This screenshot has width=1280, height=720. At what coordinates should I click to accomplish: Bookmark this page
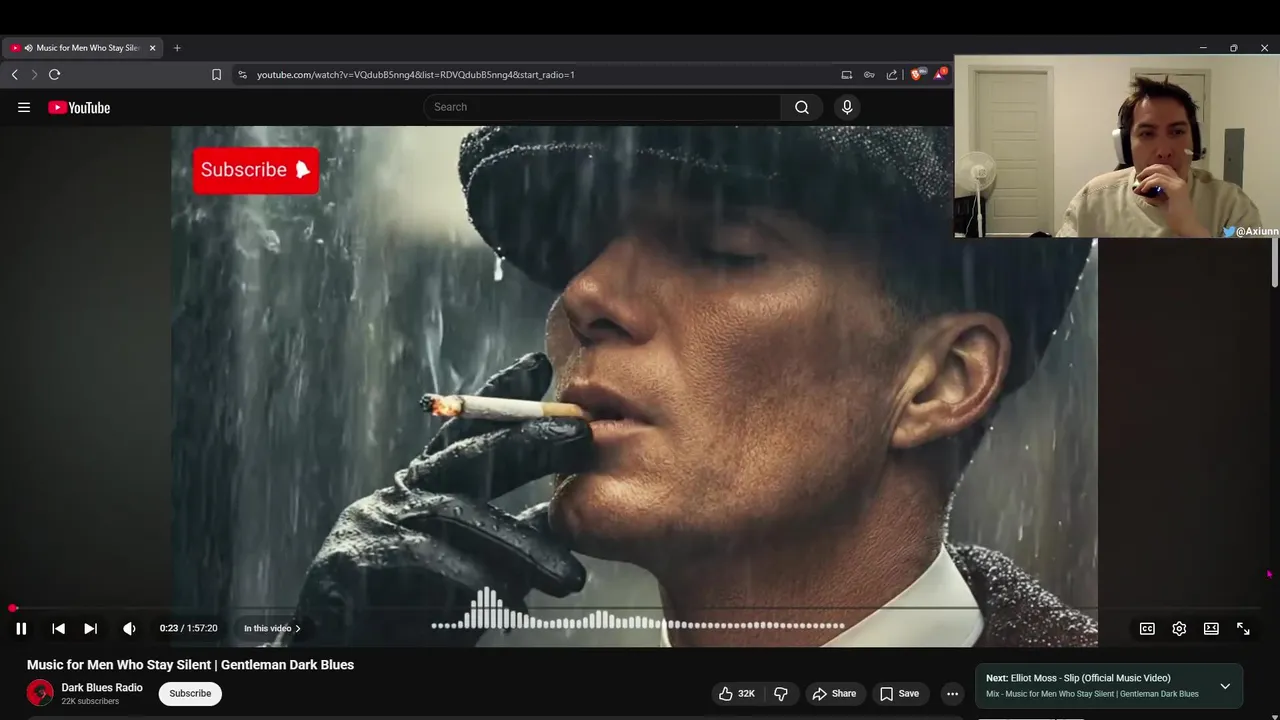pos(216,74)
